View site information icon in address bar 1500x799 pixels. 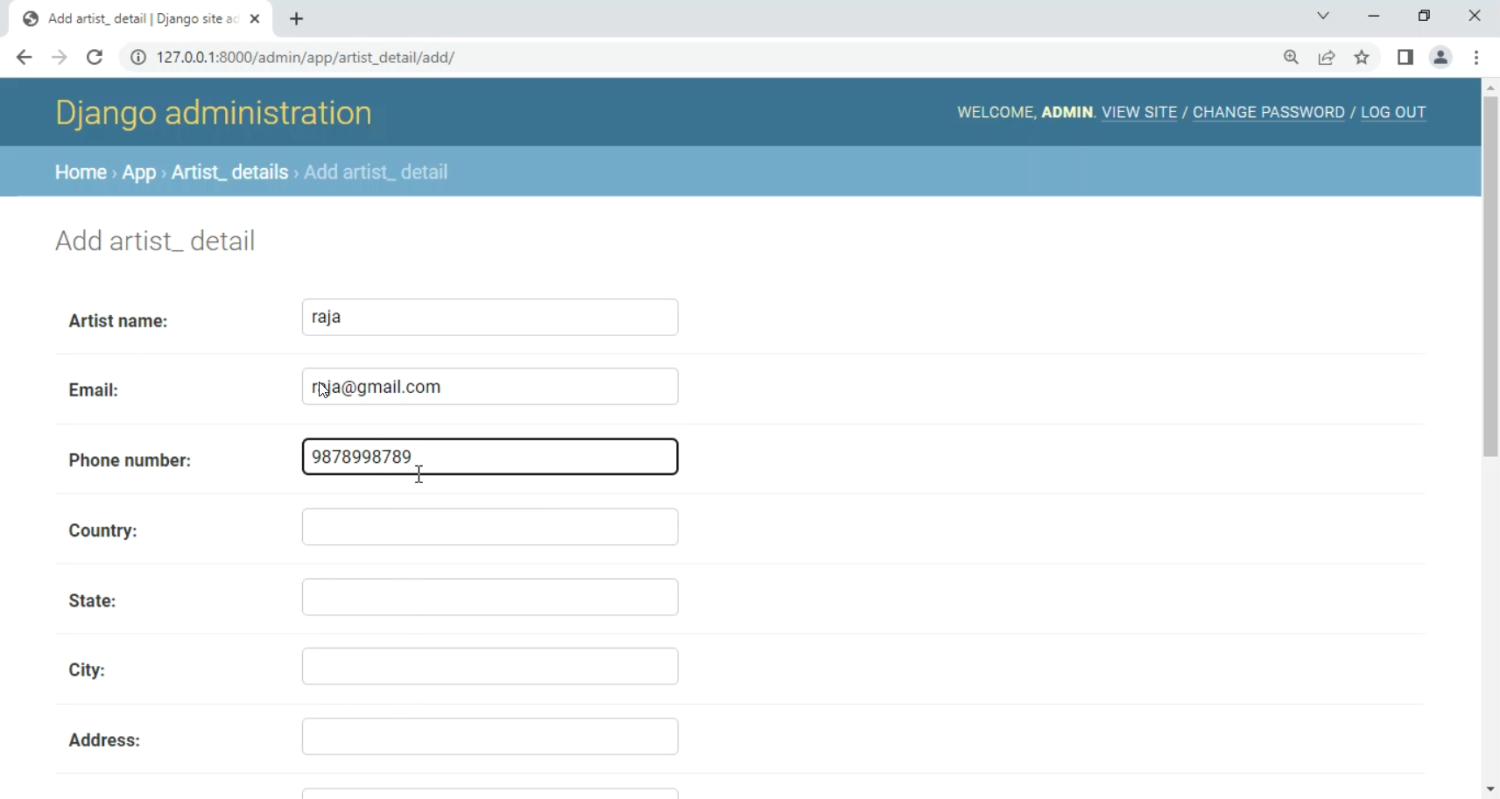pos(138,58)
